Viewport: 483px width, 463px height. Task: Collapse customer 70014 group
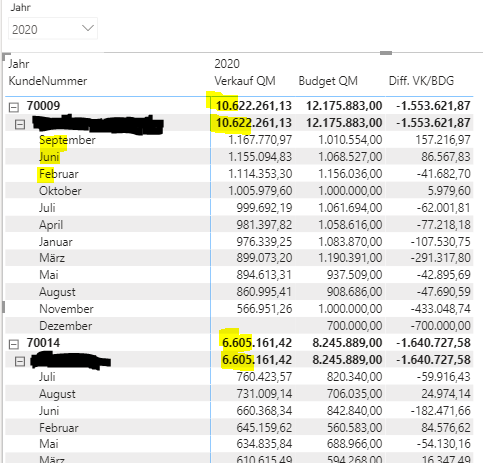coord(14,344)
